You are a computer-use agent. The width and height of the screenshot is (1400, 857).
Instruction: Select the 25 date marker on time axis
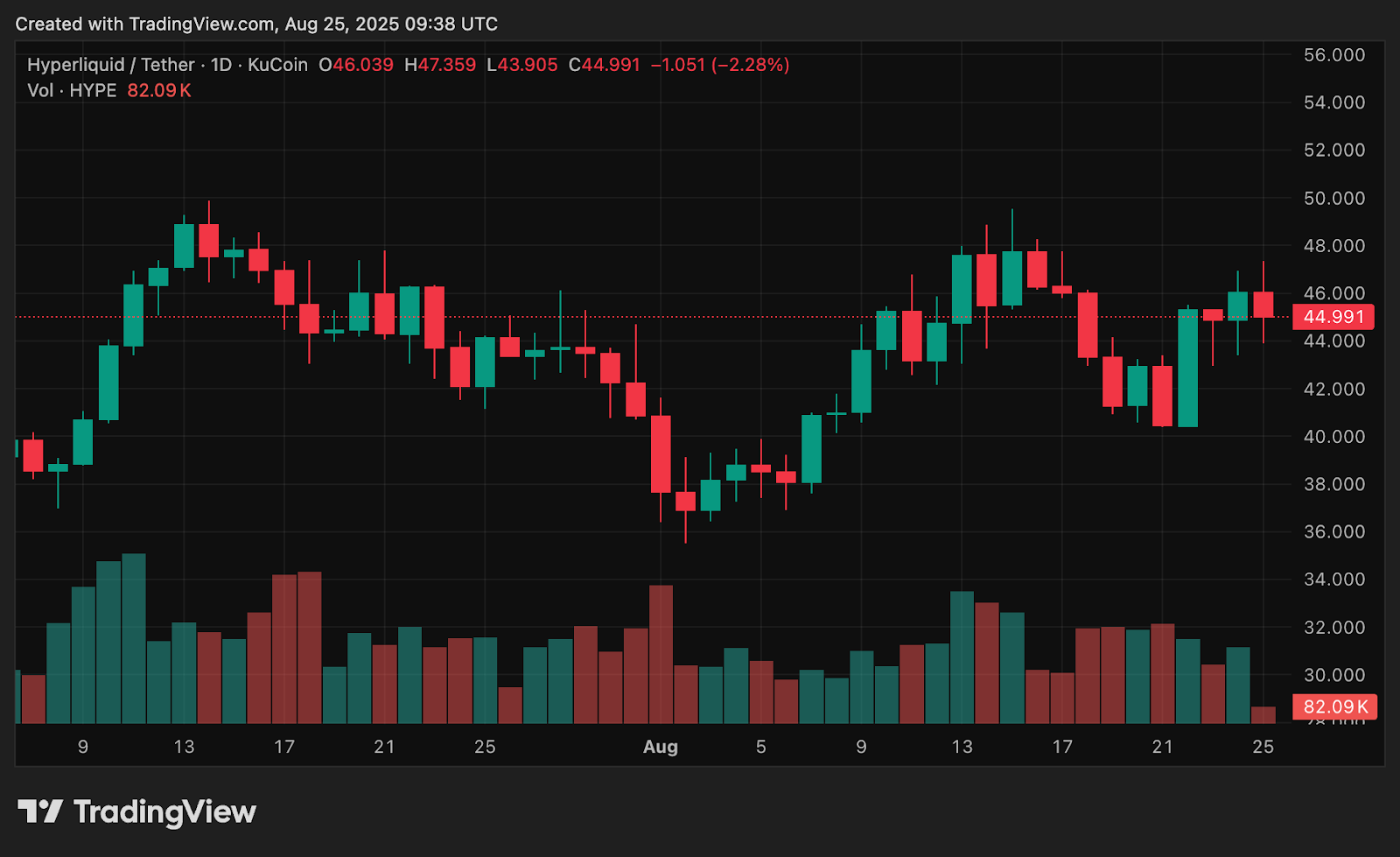(1264, 748)
